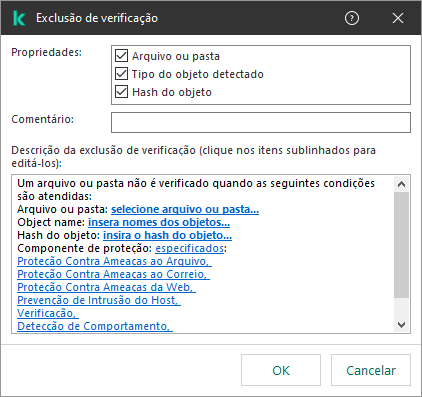Select Proteção Contra Ameaças ao Arquivo link
Viewport: 422px width, 397px height.
[114, 261]
